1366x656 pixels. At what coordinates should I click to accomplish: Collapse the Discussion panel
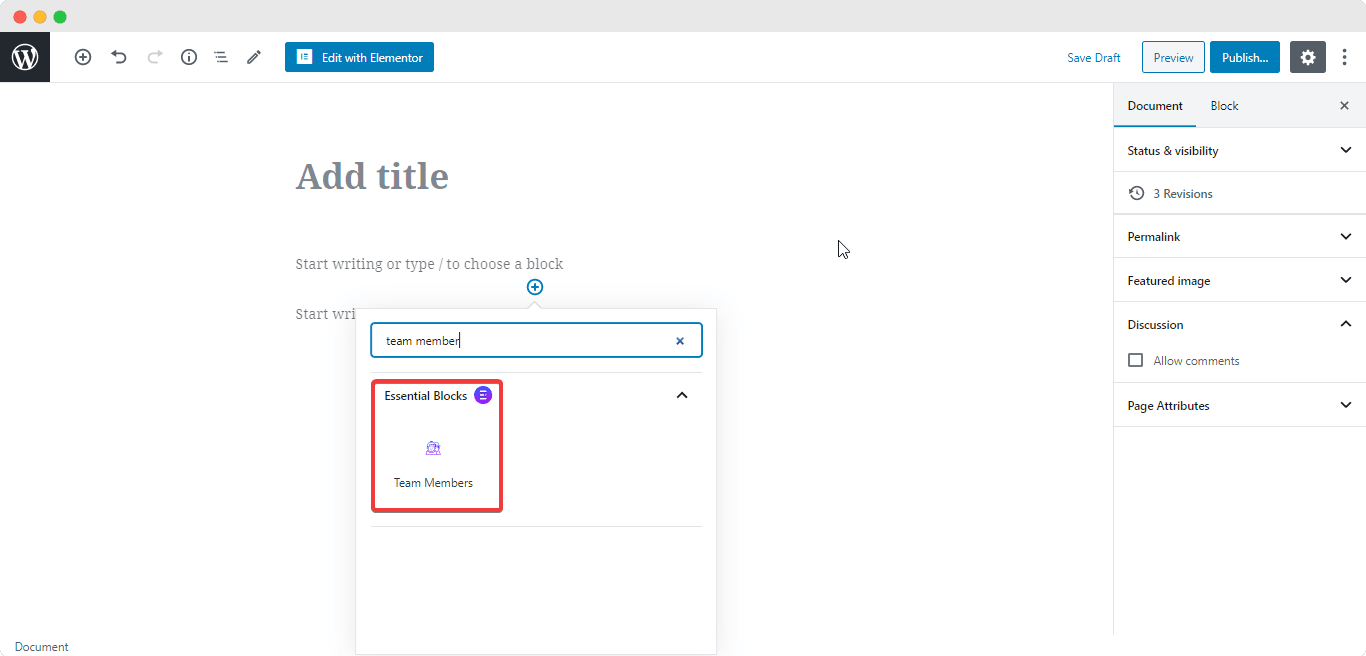[x=1240, y=324]
